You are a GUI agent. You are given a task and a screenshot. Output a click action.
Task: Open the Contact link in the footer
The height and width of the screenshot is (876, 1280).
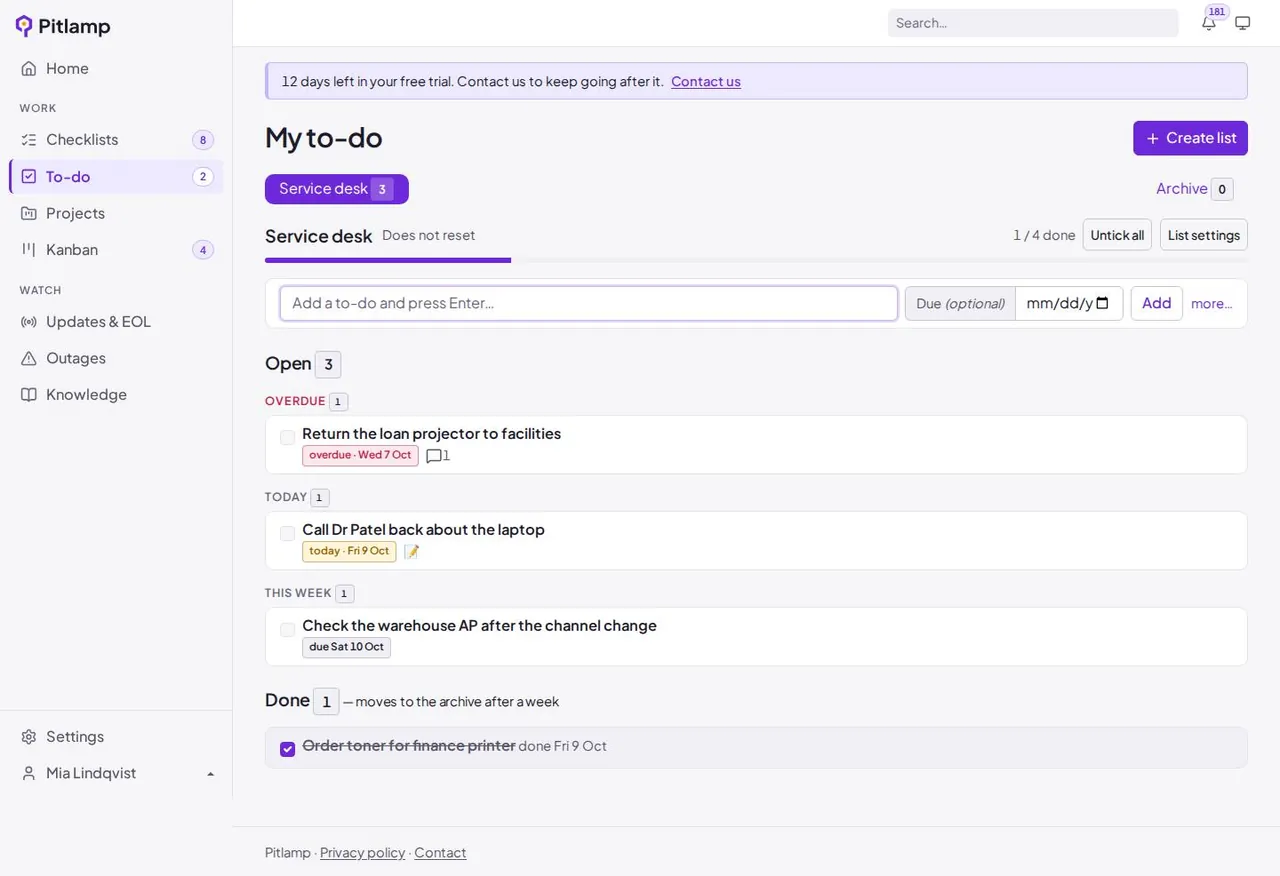pos(440,853)
